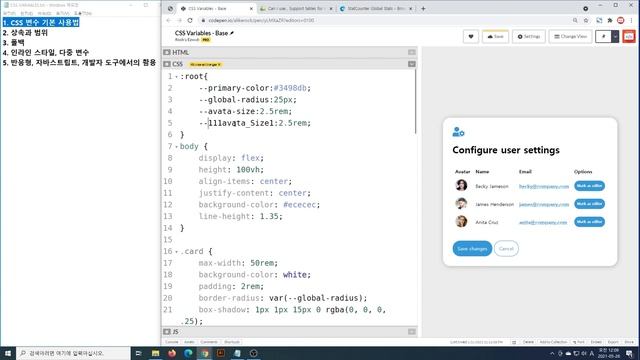640x360 pixels.
Task: Click Add to Collection in footer
Action: (553, 342)
